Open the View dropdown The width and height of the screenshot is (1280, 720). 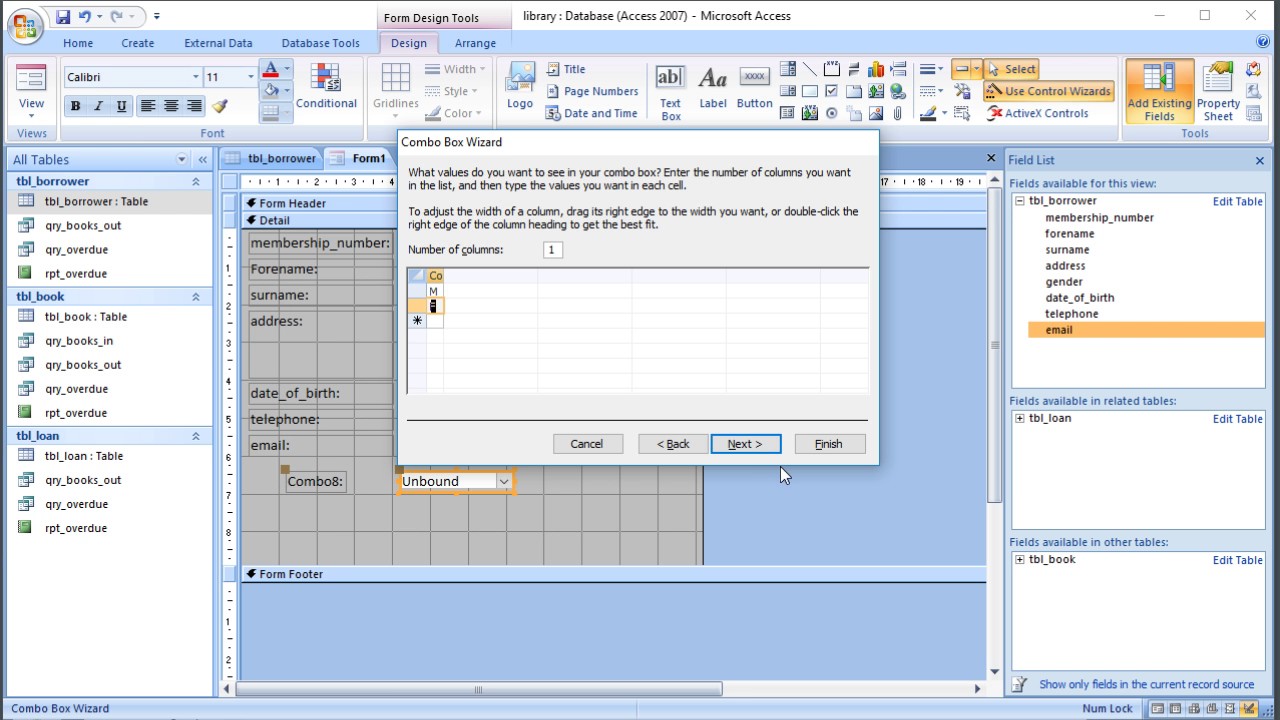tap(31, 115)
